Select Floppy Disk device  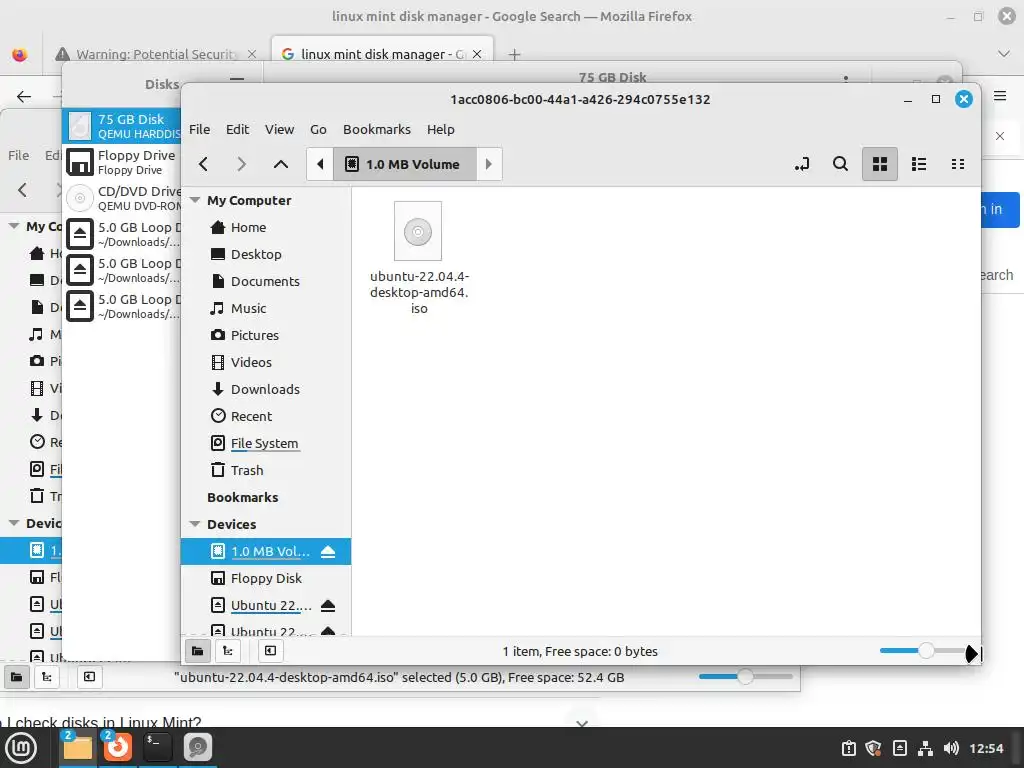[265, 578]
